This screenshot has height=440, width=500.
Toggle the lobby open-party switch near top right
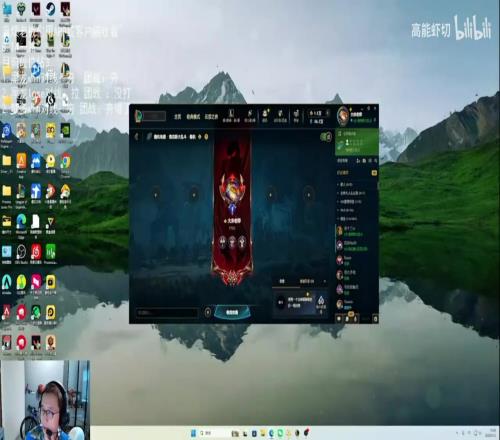point(326,137)
